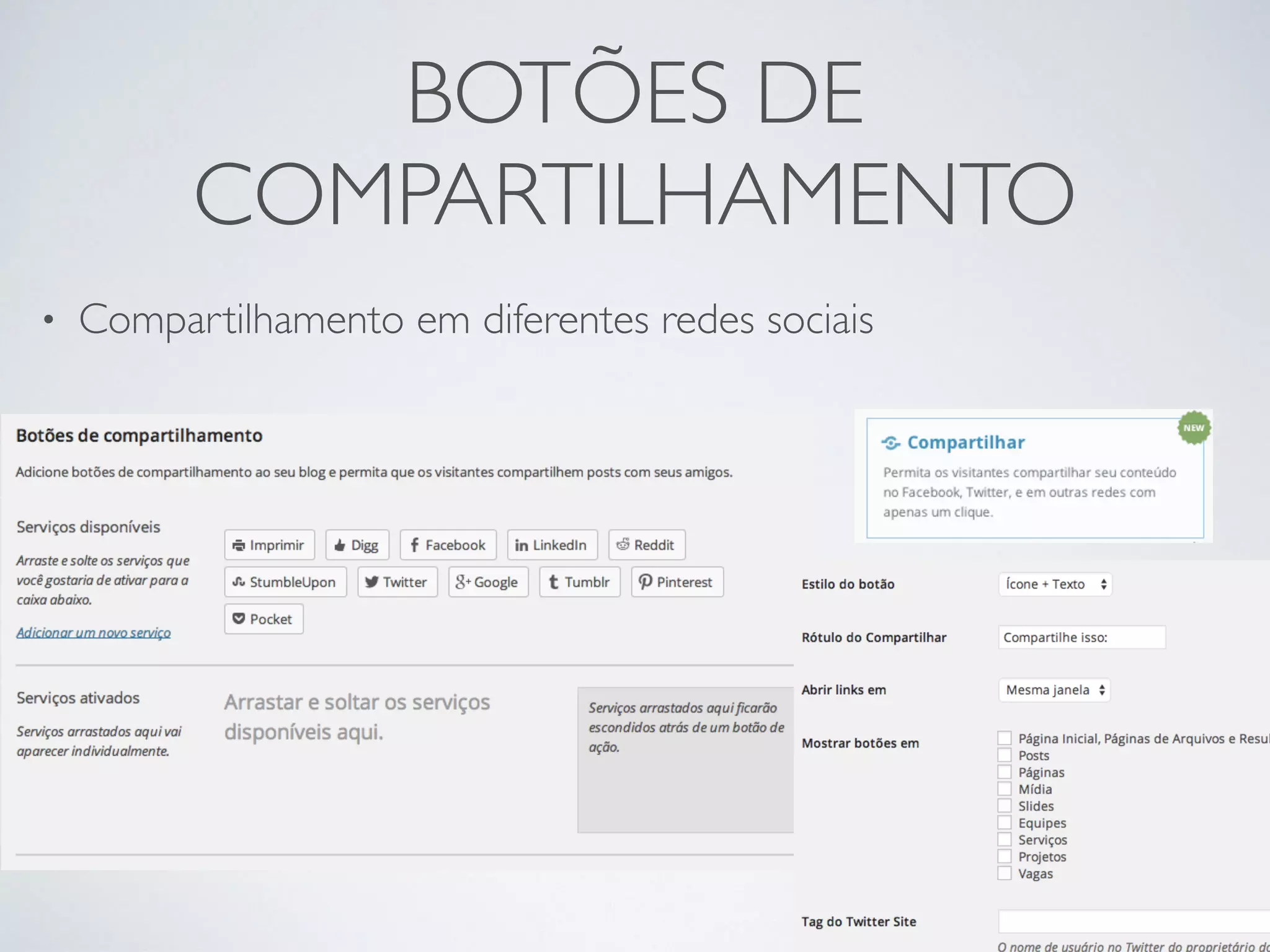The width and height of the screenshot is (1270, 952).
Task: Enable the Serviços checkbox
Action: click(1005, 839)
